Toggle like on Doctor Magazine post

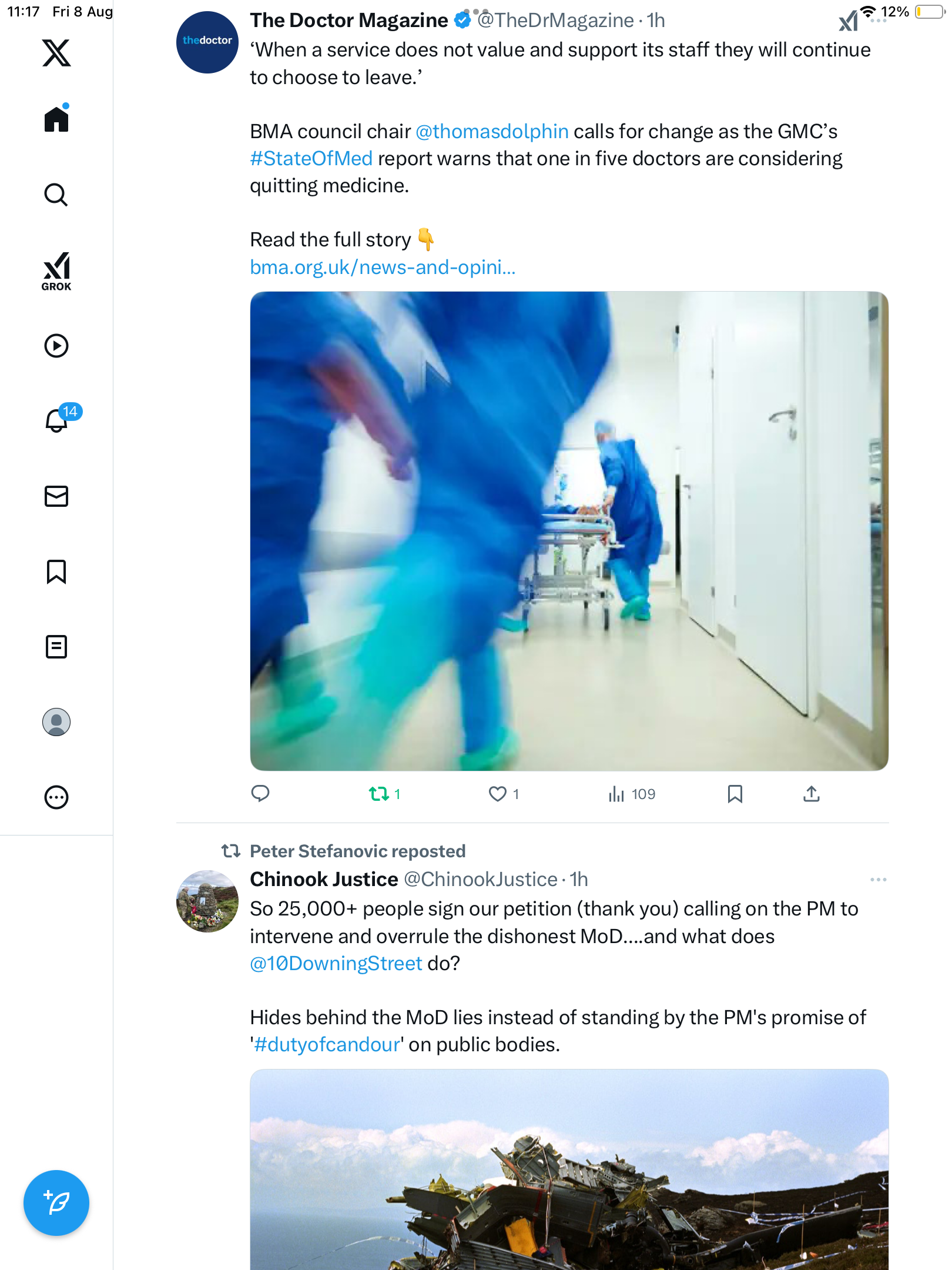point(498,794)
